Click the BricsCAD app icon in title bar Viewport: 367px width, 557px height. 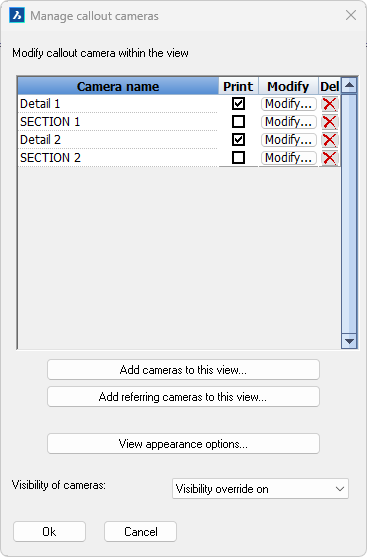17,16
